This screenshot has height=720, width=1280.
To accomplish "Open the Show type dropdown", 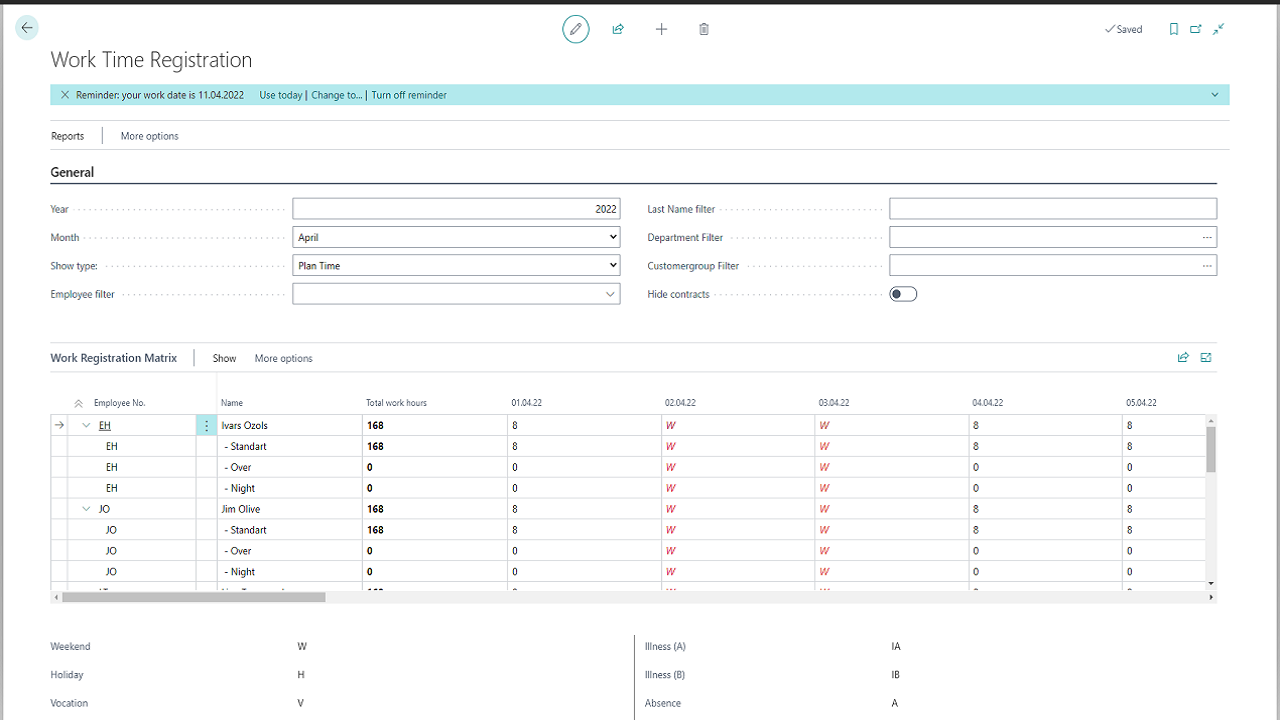I will click(x=456, y=266).
